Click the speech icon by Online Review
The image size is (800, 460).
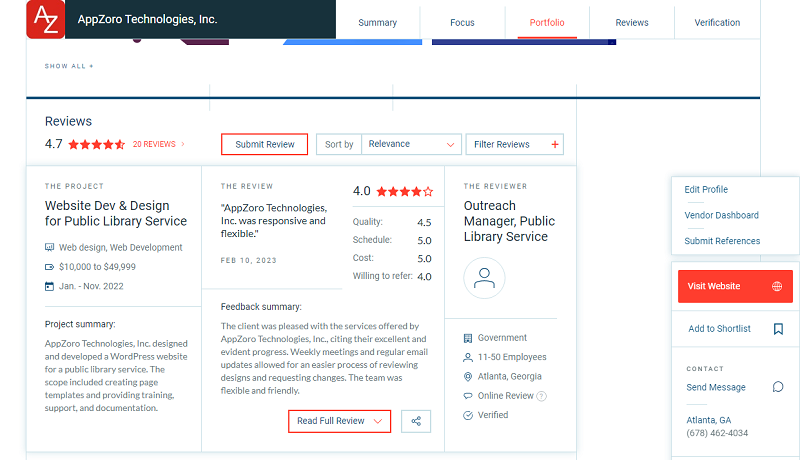pos(468,396)
